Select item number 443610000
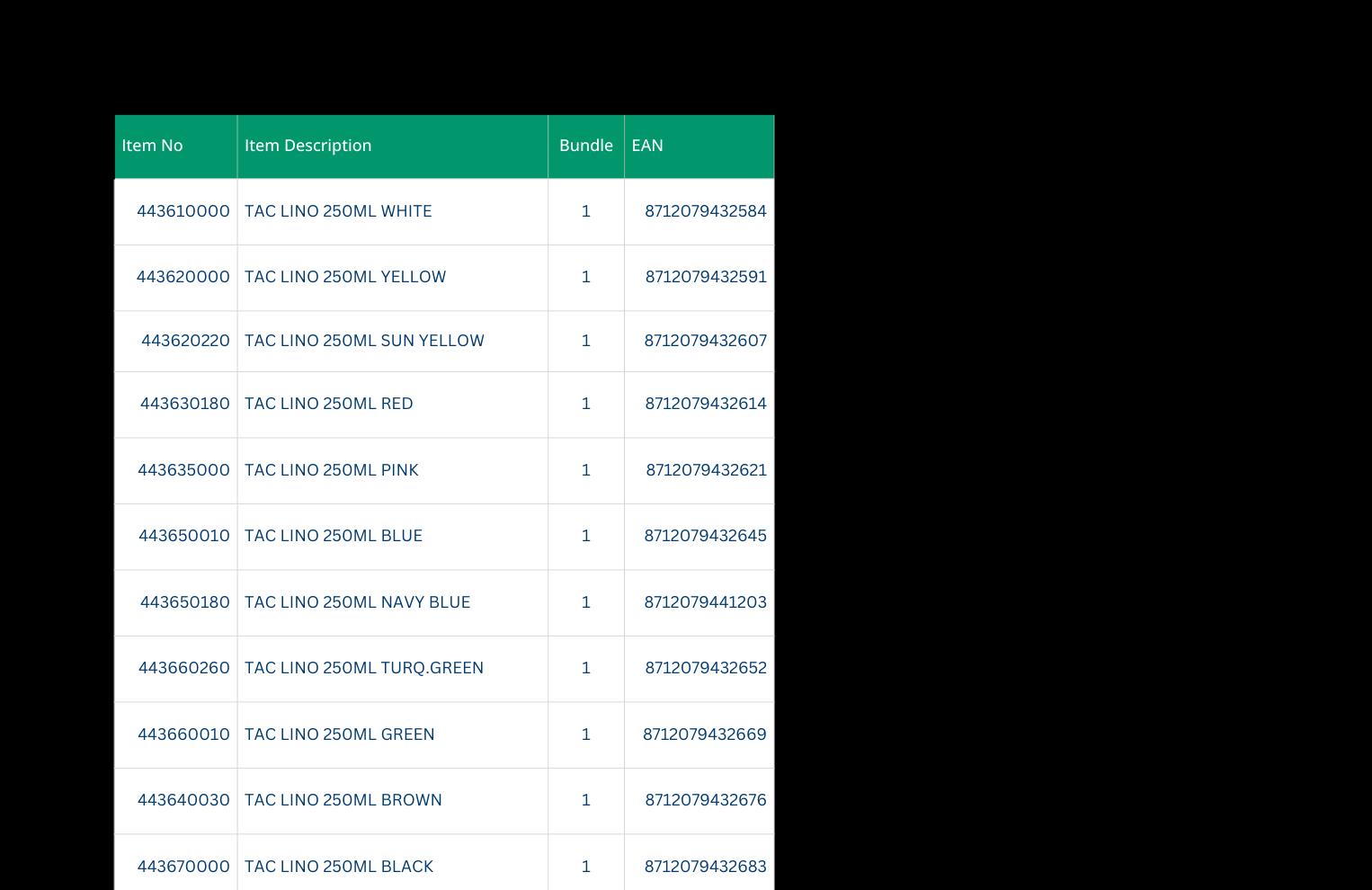Viewport: 1372px width, 890px height. (x=183, y=211)
